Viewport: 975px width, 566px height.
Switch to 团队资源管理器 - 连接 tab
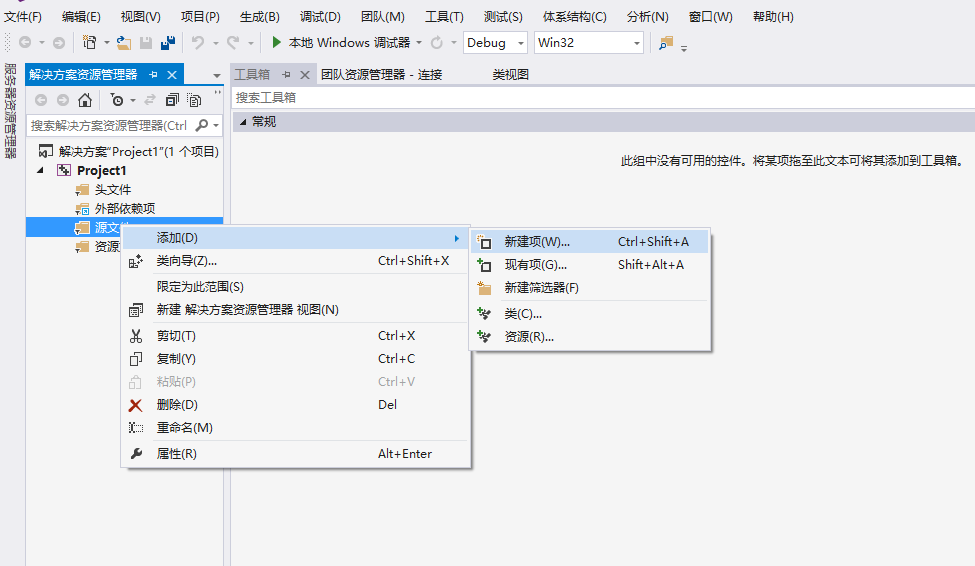(x=381, y=75)
